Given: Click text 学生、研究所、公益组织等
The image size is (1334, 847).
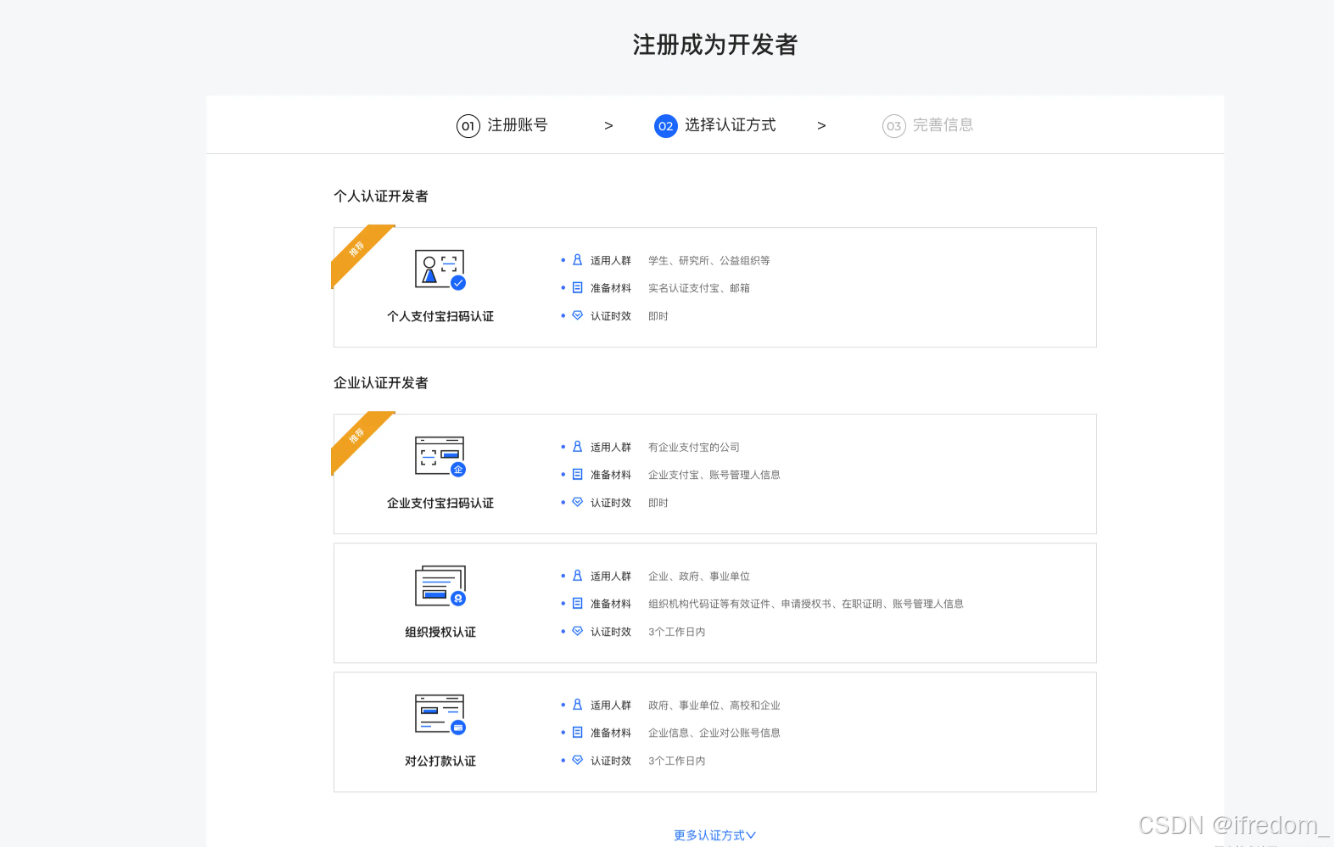Looking at the screenshot, I should pos(709,260).
